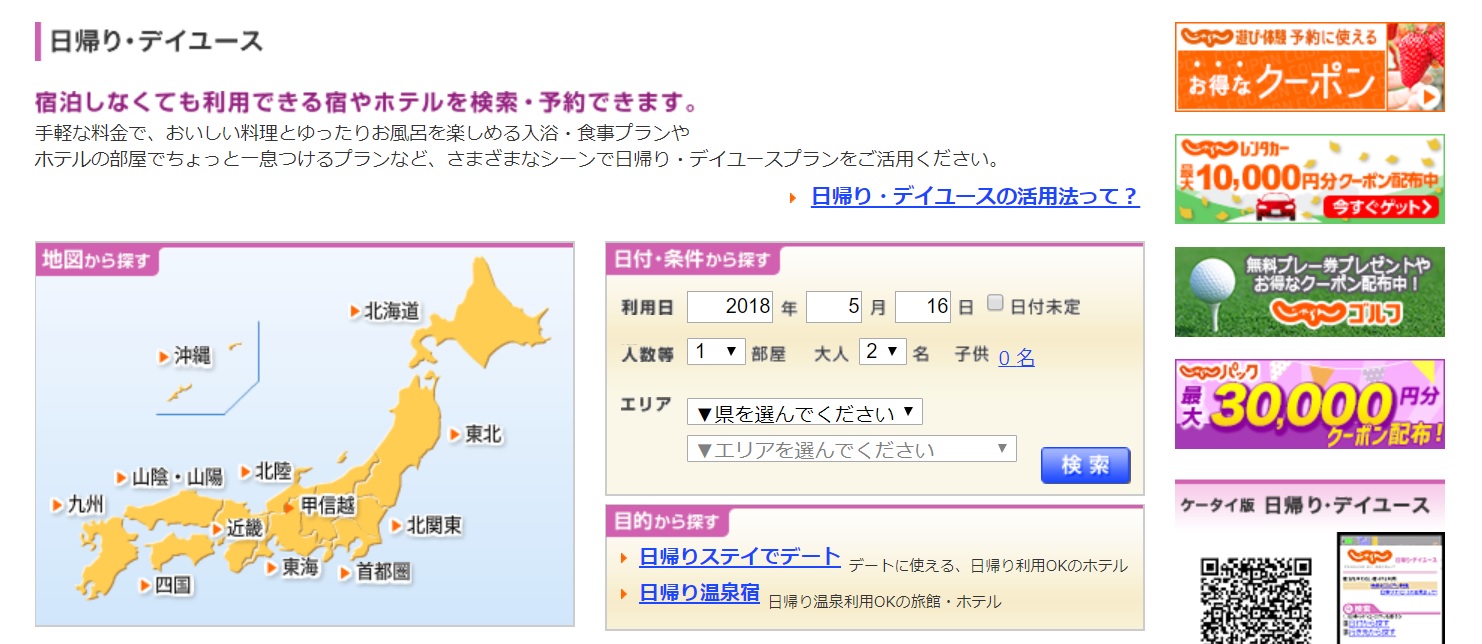Screen dimensions: 1482x644
Task: Click the 子供 0名 link
Action: pyautogui.click(x=1016, y=356)
